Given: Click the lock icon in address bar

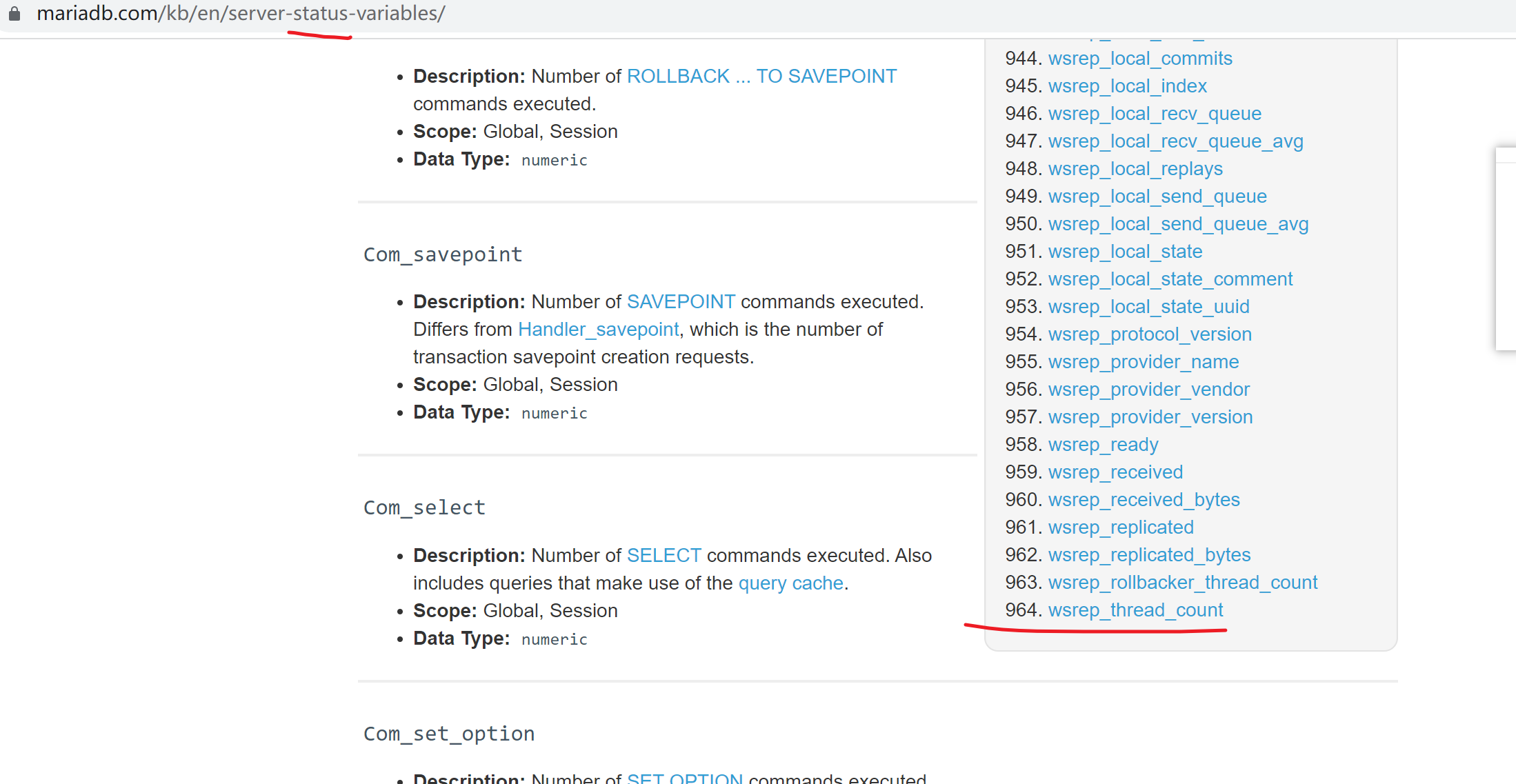Looking at the screenshot, I should pos(14,13).
